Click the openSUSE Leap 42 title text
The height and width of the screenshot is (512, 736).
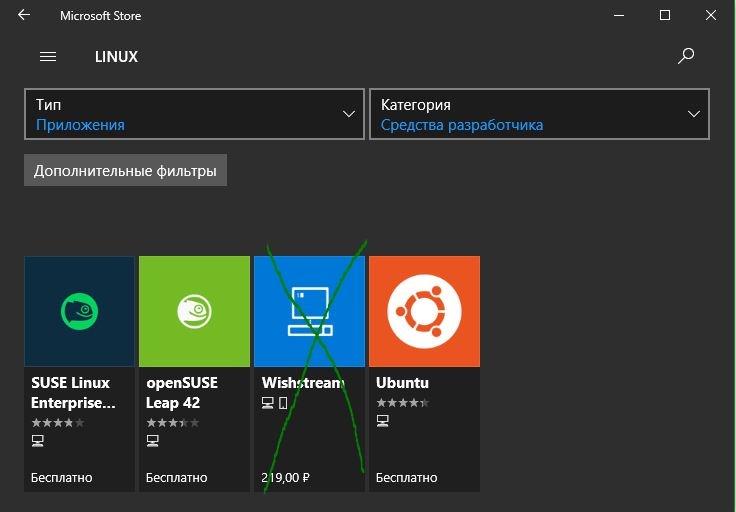182,393
